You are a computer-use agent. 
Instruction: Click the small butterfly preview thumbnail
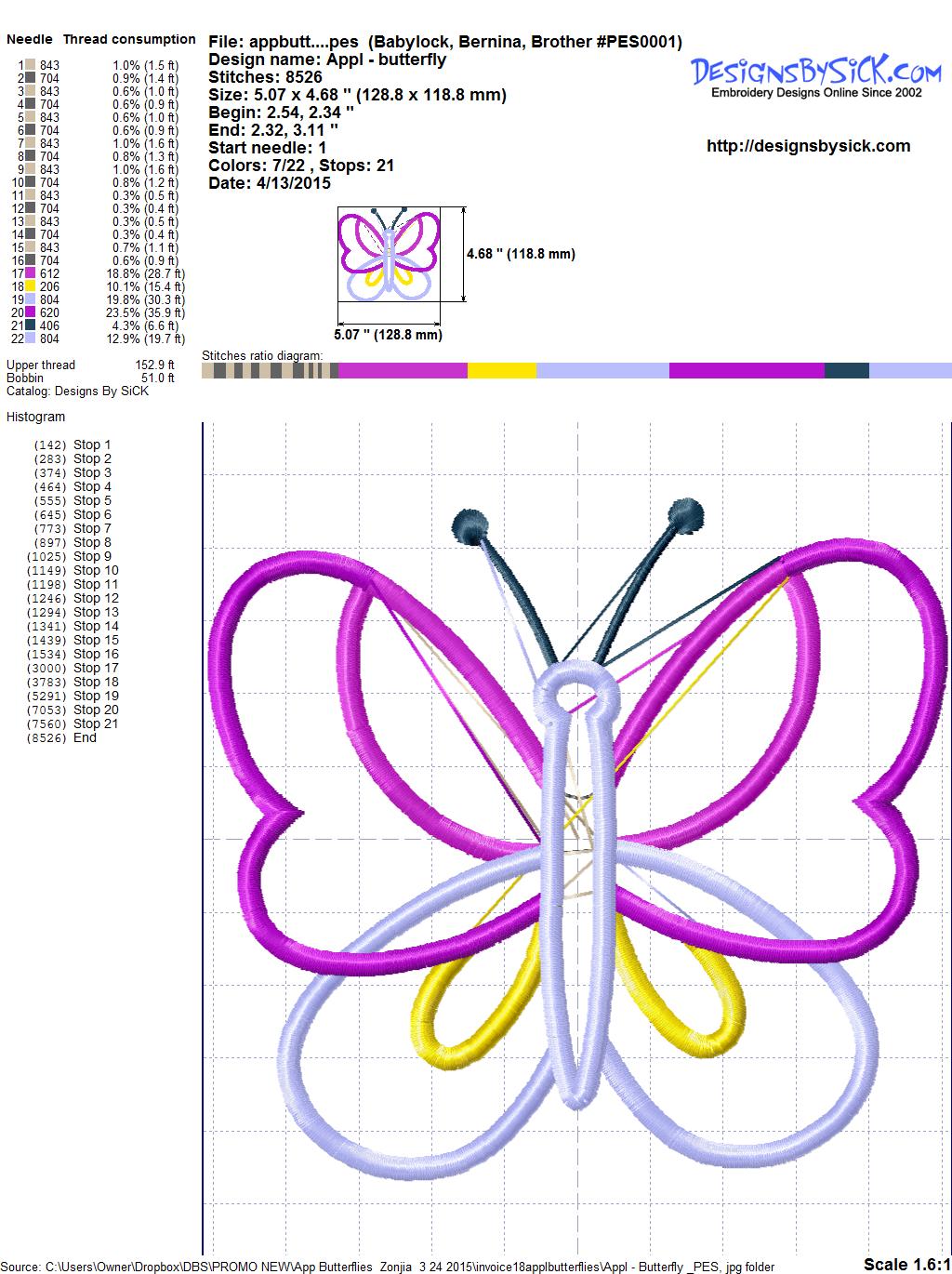(x=389, y=253)
